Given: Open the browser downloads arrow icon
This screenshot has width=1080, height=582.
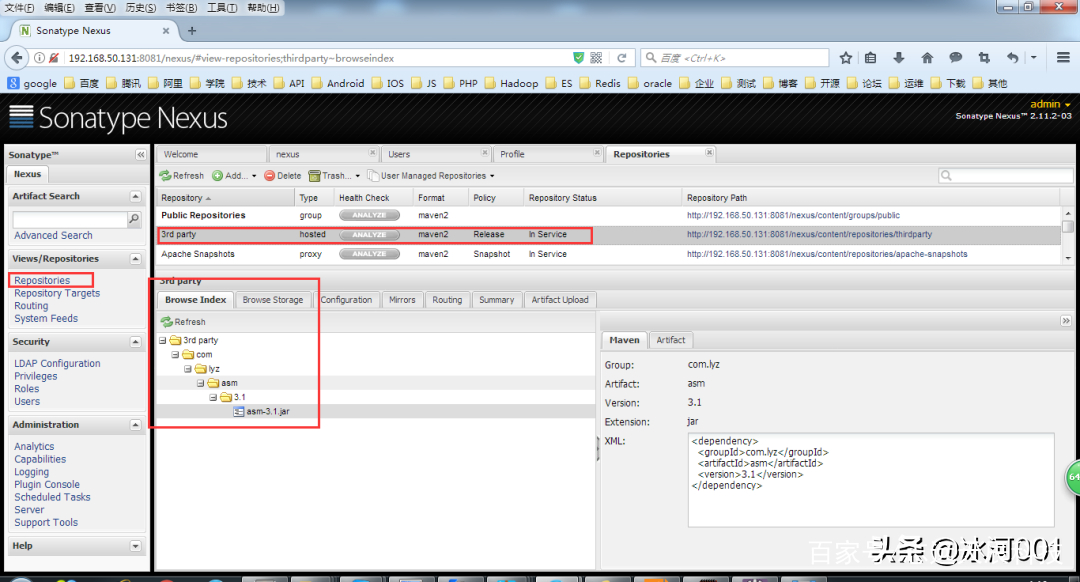Looking at the screenshot, I should coord(898,58).
